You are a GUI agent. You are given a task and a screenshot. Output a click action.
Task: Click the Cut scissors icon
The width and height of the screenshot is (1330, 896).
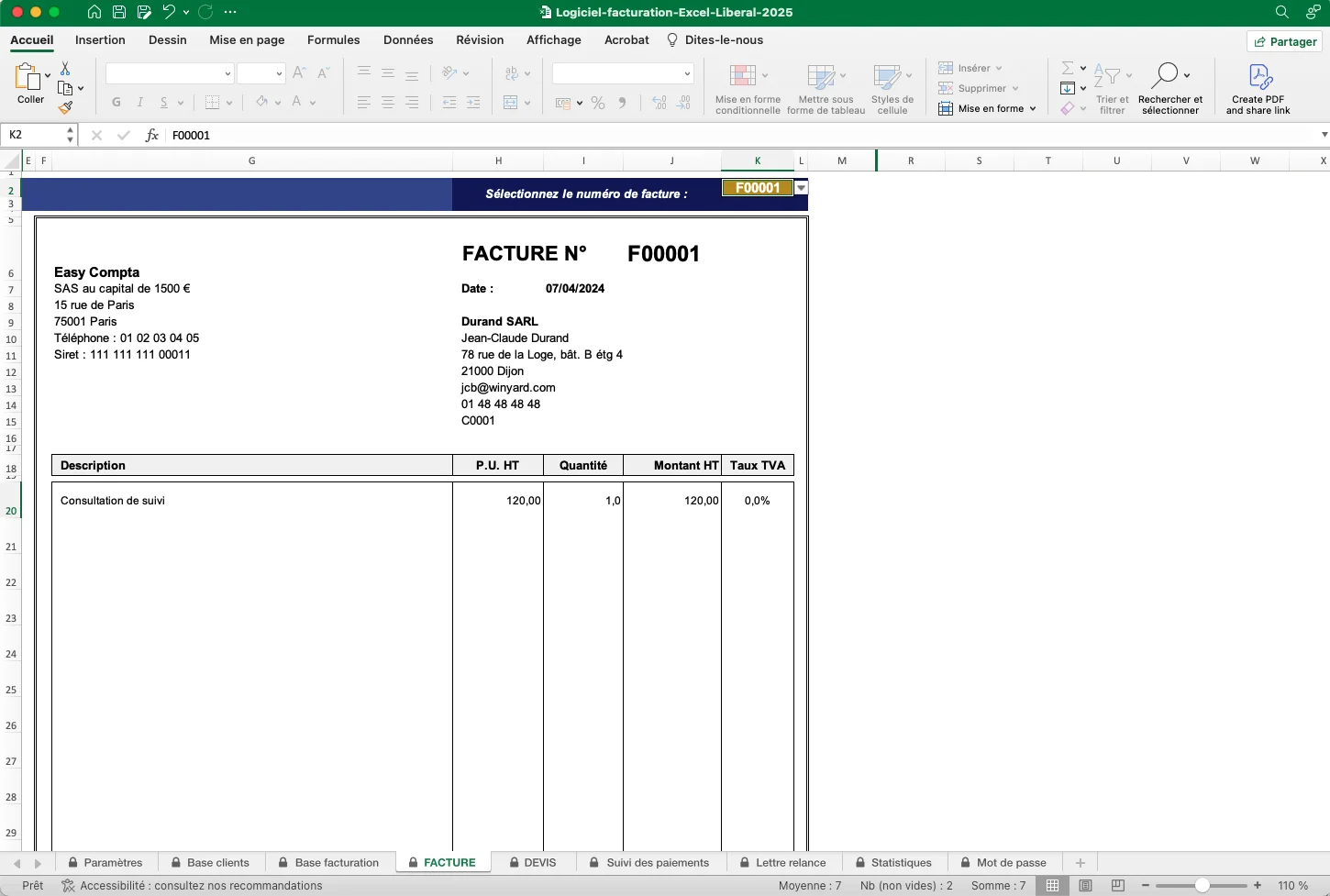pos(65,69)
